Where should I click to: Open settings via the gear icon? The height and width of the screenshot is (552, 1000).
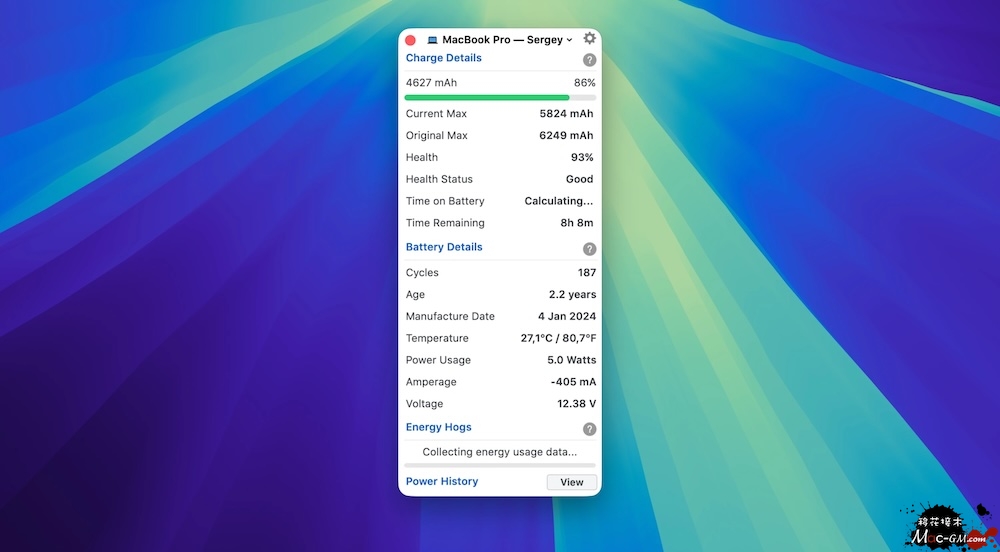[590, 38]
